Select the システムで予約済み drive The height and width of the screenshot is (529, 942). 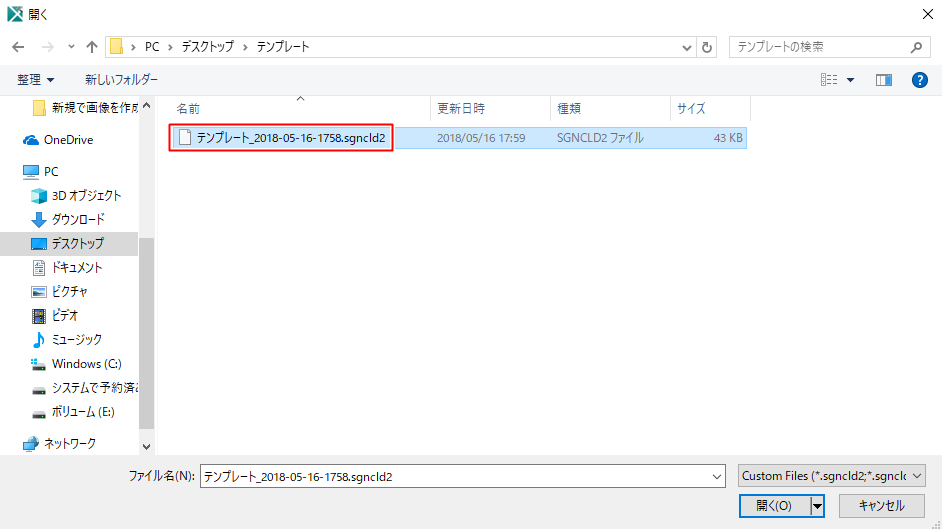[84, 388]
